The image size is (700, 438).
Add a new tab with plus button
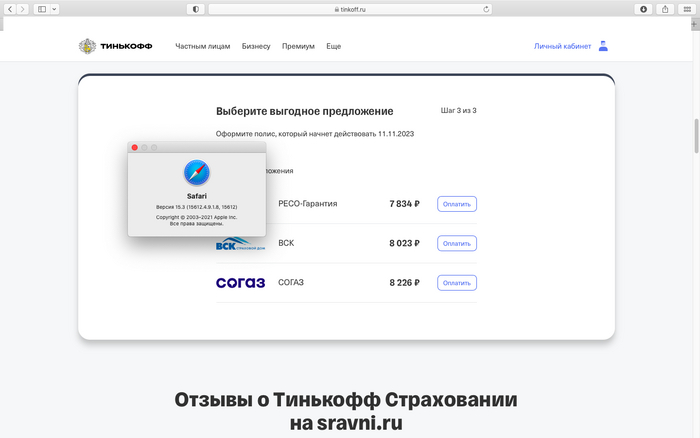[x=694, y=24]
